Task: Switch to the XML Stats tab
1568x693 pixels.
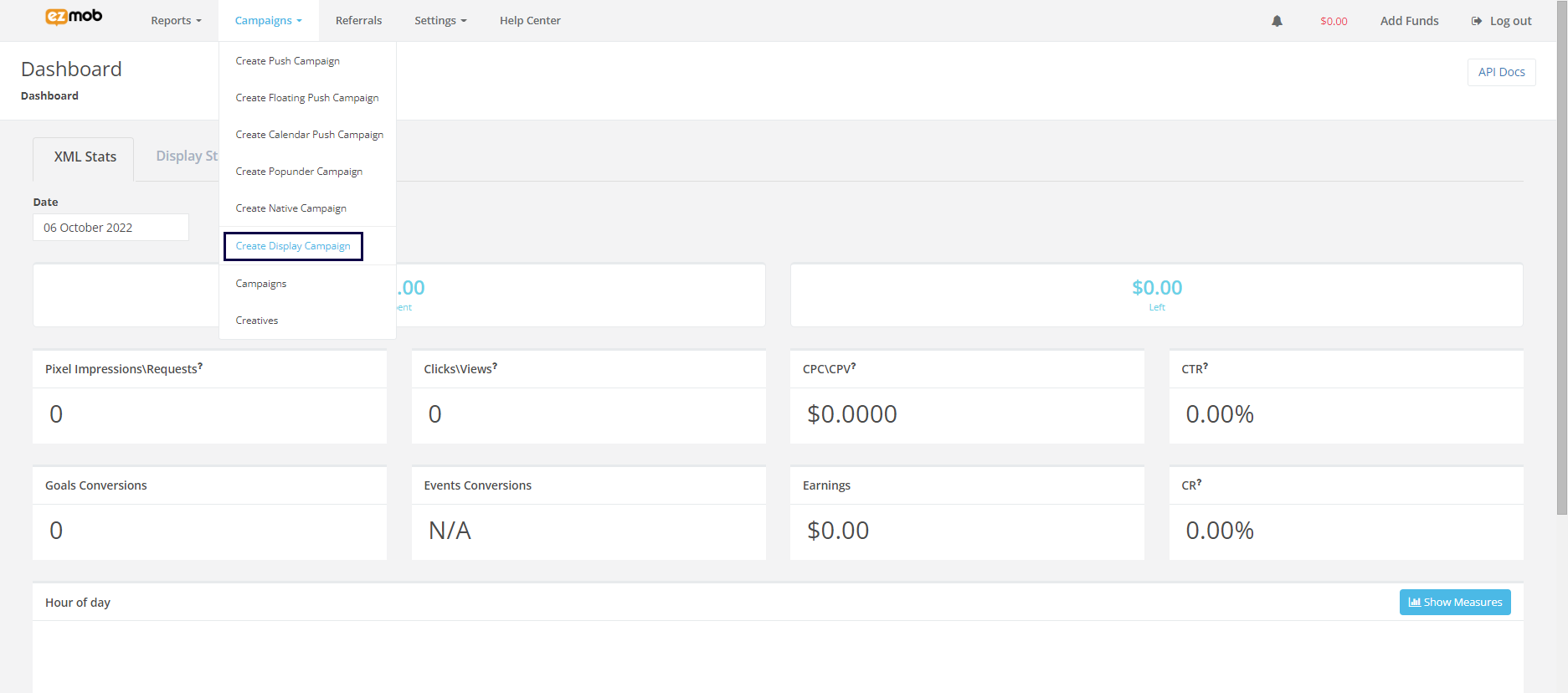Action: (x=85, y=157)
